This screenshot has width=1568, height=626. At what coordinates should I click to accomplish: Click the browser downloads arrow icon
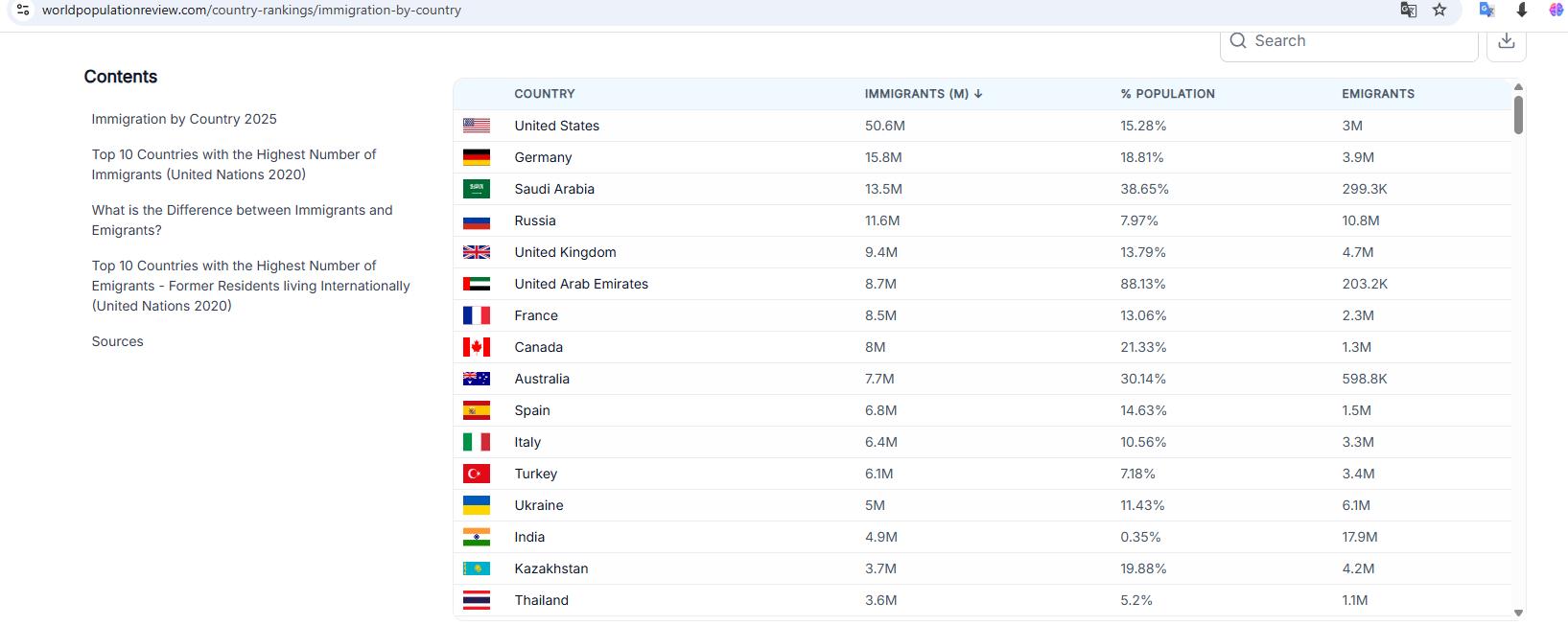point(1521,10)
